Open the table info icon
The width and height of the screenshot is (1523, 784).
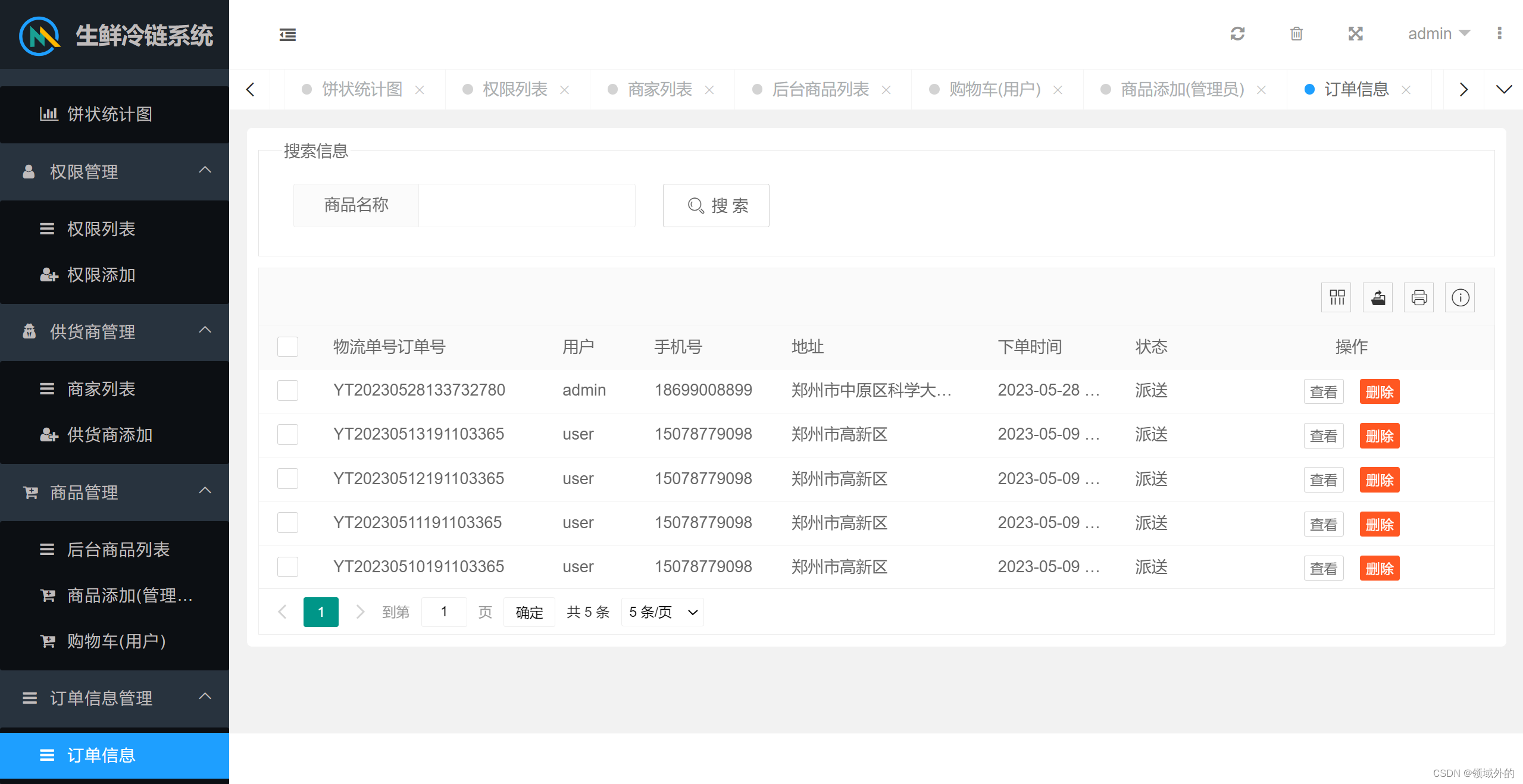click(x=1459, y=297)
